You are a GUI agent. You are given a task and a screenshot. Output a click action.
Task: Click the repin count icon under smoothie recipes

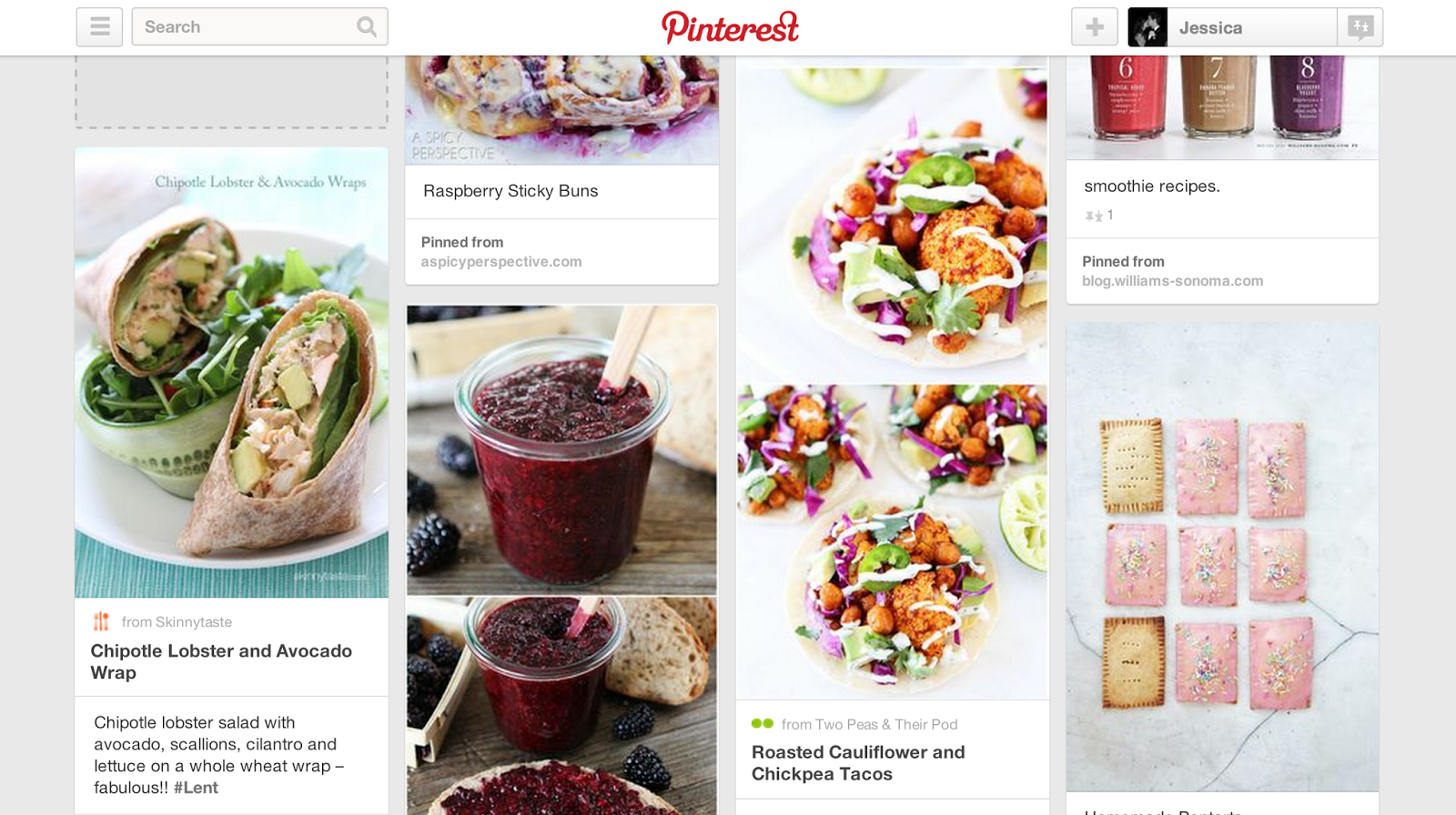tap(1094, 216)
